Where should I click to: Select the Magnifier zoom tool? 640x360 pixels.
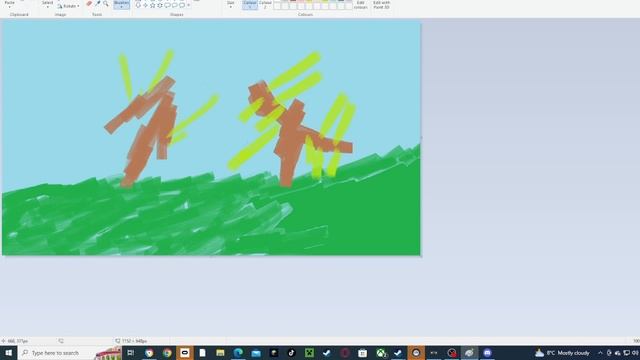(106, 4)
